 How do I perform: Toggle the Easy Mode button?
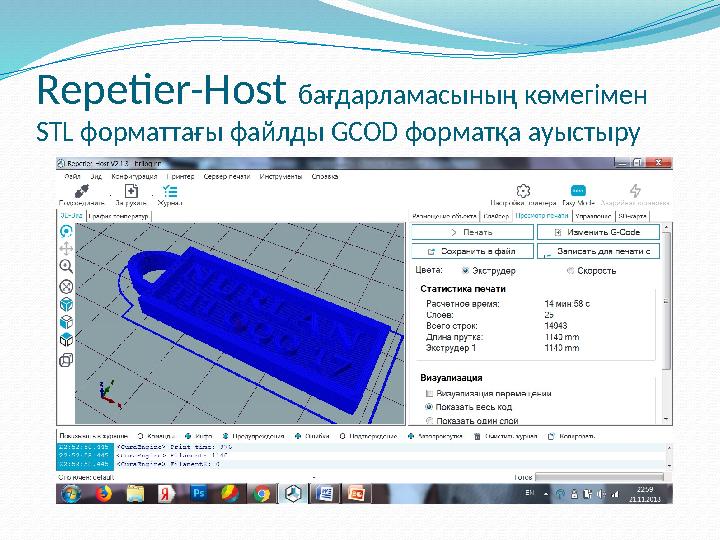[x=578, y=190]
